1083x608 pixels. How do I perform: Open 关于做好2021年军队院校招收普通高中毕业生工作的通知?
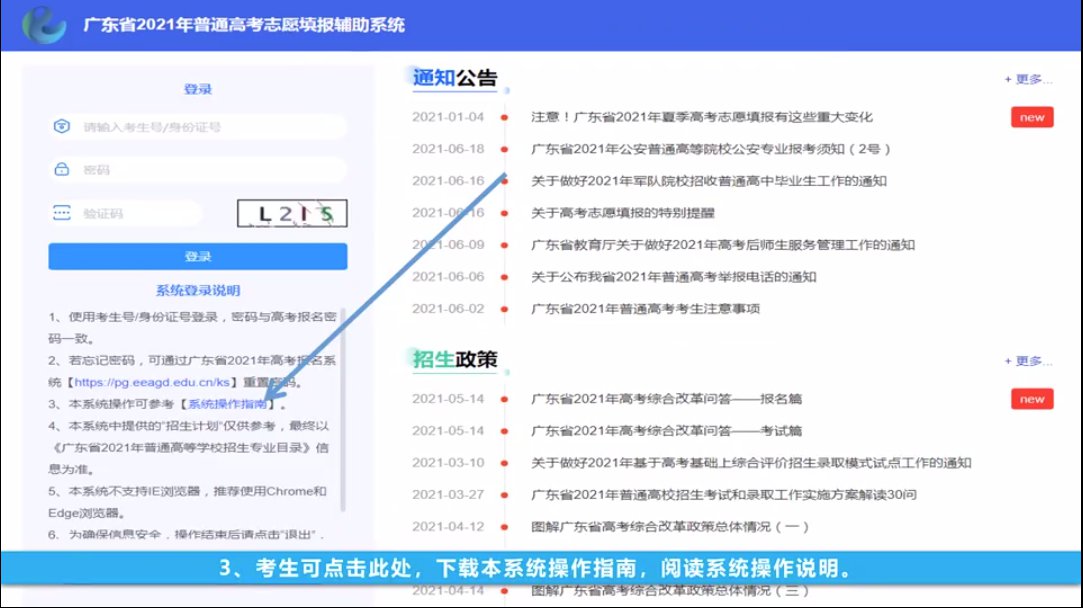709,181
